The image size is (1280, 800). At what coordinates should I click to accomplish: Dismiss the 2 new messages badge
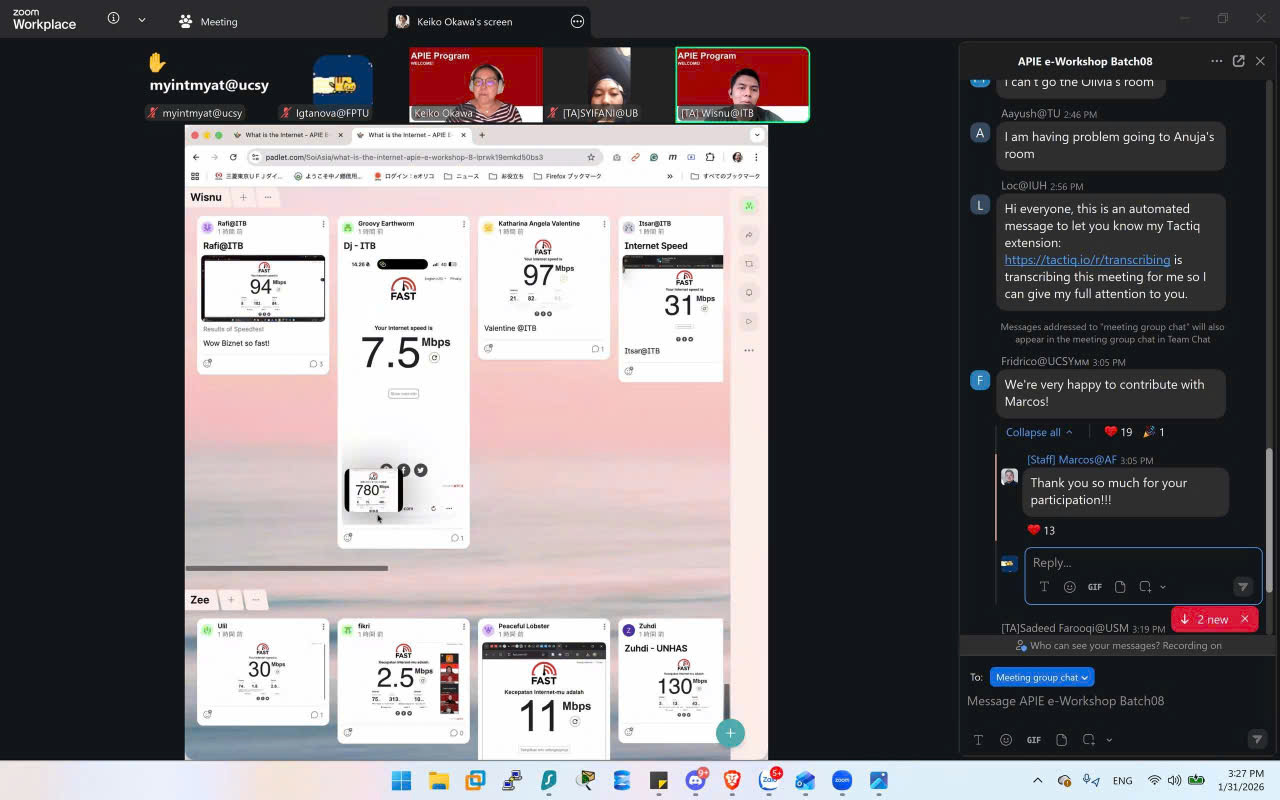pyautogui.click(x=1245, y=619)
